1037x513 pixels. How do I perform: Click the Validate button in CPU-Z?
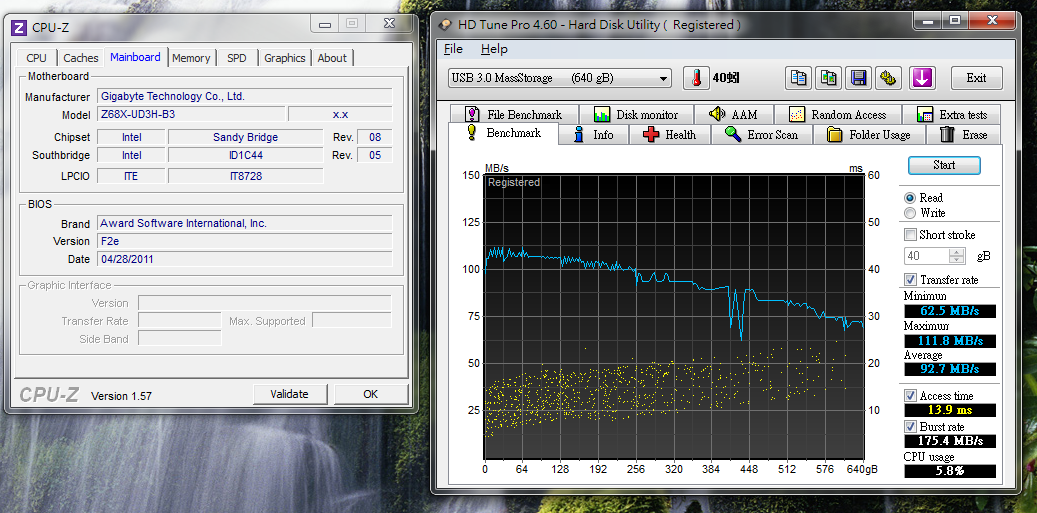coord(289,394)
